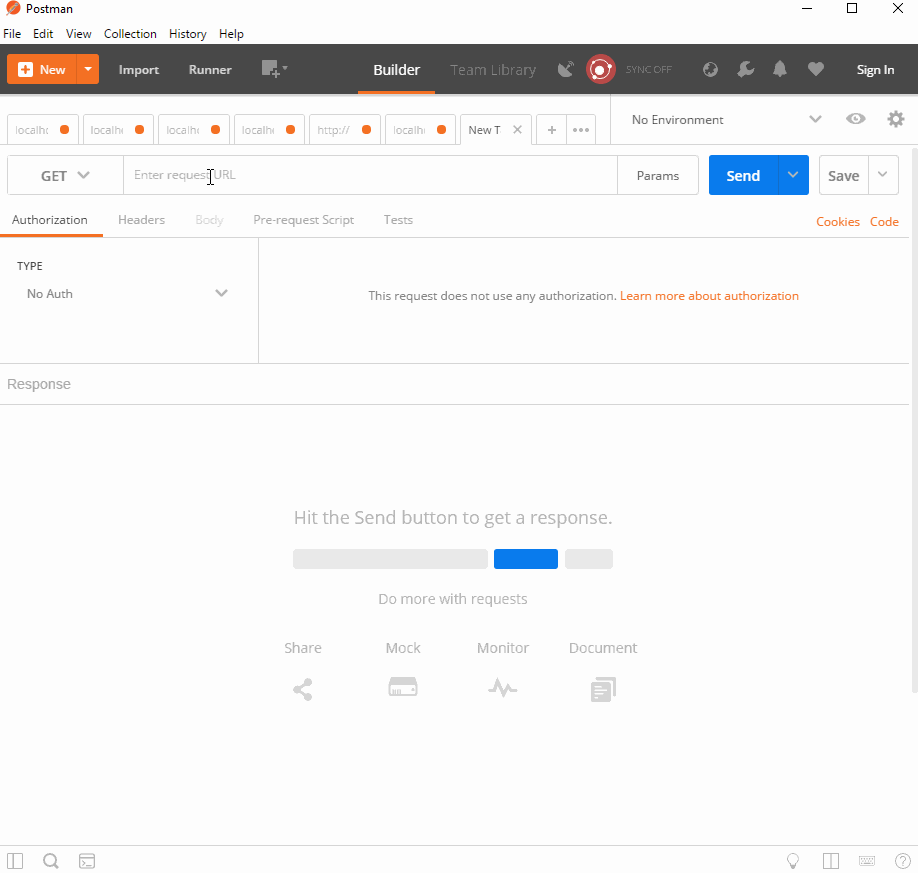Click the Save button
Viewport: 918px width, 873px height.
(844, 175)
